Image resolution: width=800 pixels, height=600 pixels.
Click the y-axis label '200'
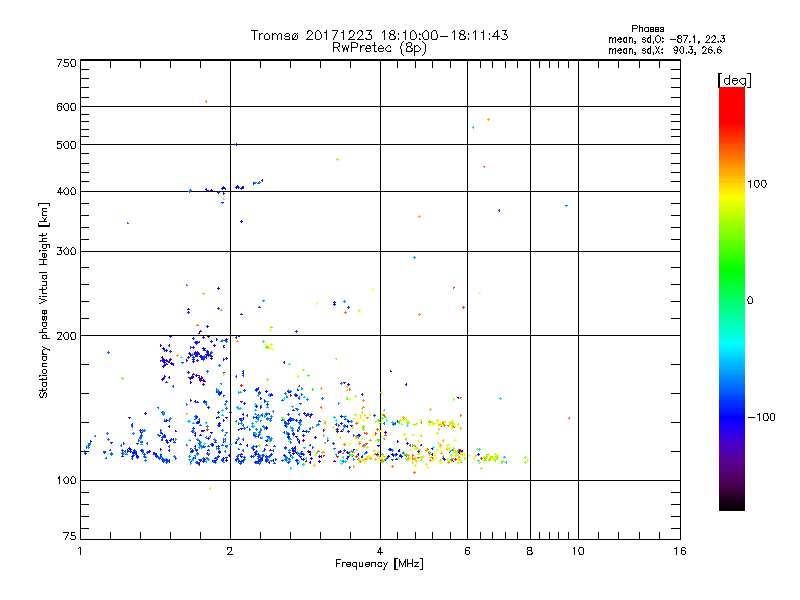click(66, 336)
